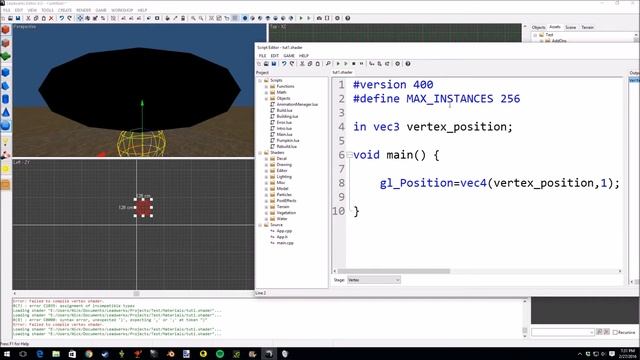Viewport: 640px width, 360px height.
Task: Click the horizontal scrollbar of the code editor
Action: click(x=393, y=271)
